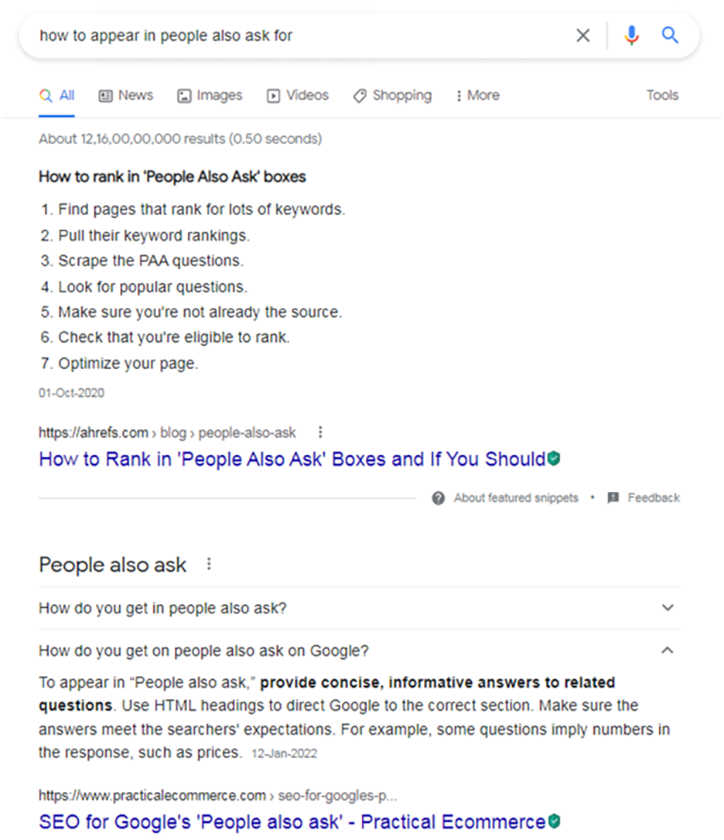The image size is (724, 840).
Task: Open the three-dot menu beside ahrefs.com result
Action: click(x=320, y=432)
